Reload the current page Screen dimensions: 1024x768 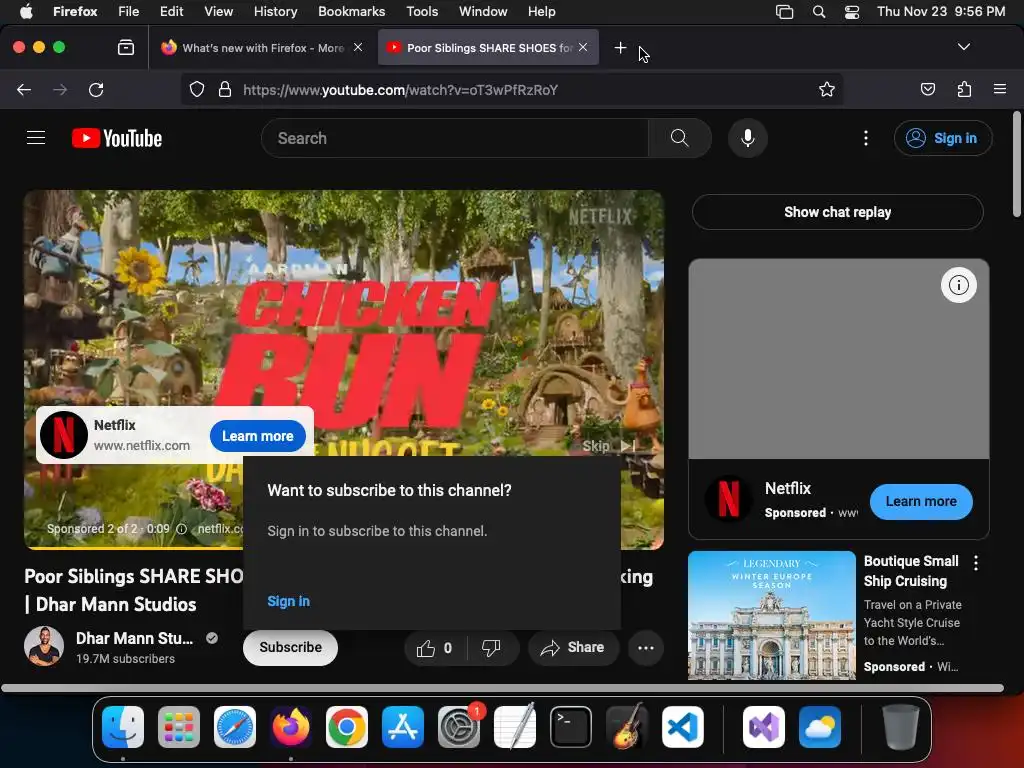[96, 89]
